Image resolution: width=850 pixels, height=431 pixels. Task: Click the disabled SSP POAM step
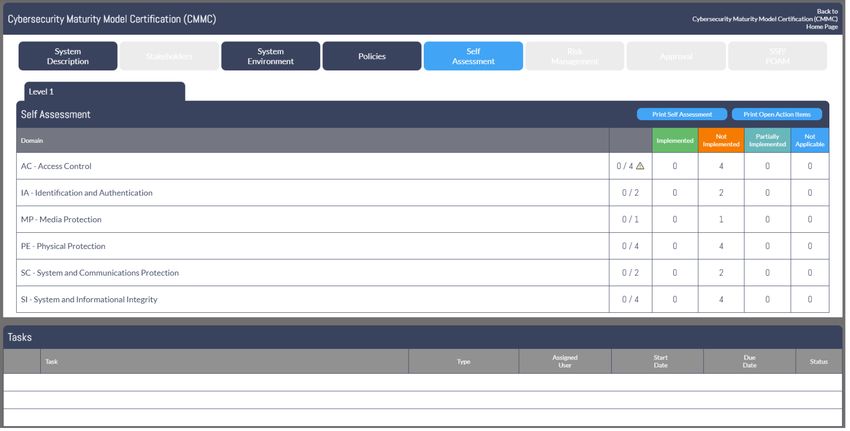[777, 56]
